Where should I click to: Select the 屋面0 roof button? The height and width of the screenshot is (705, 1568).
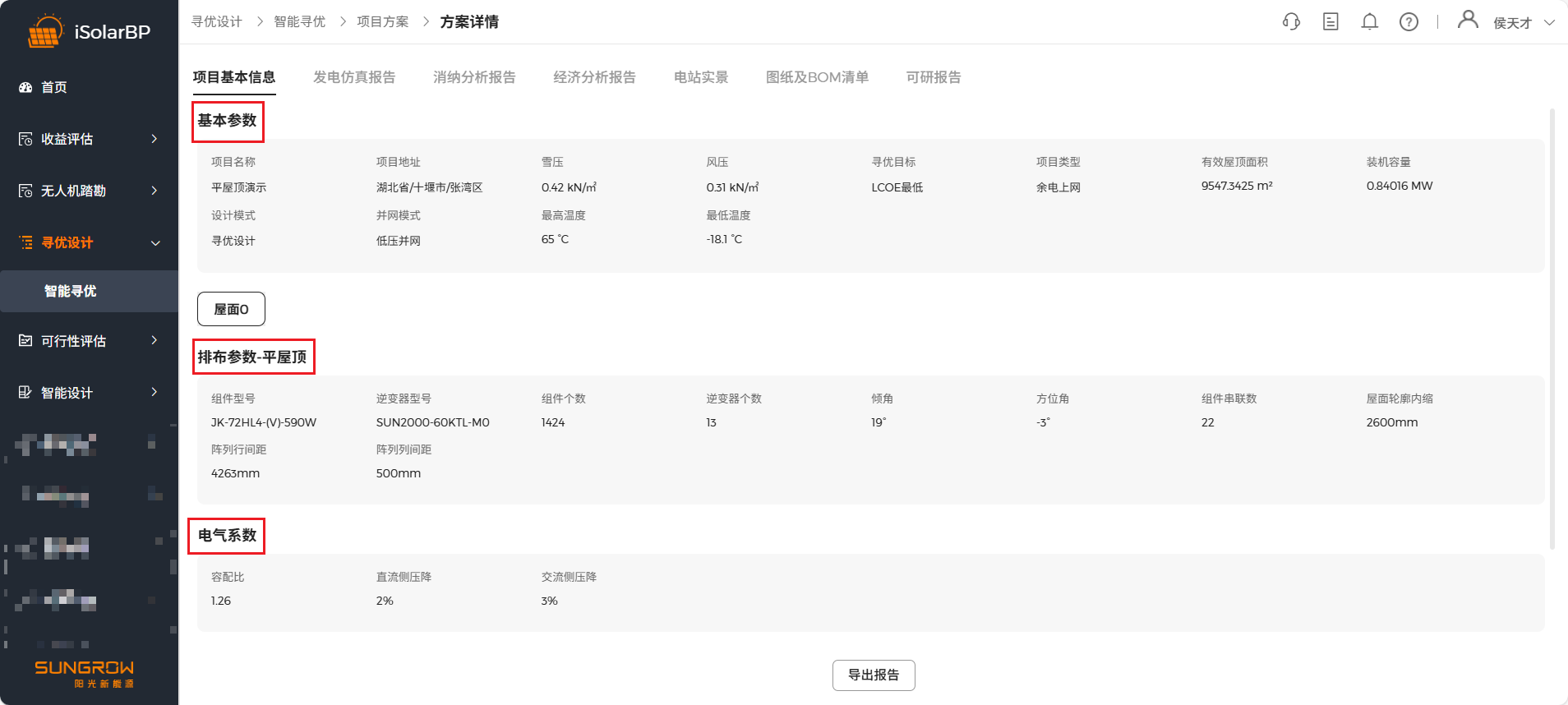click(x=231, y=309)
